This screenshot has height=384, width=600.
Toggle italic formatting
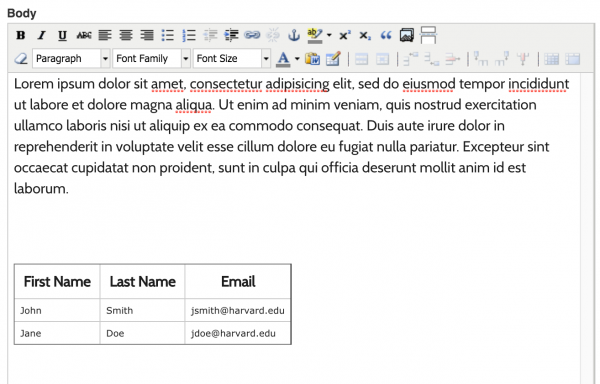pyautogui.click(x=41, y=35)
